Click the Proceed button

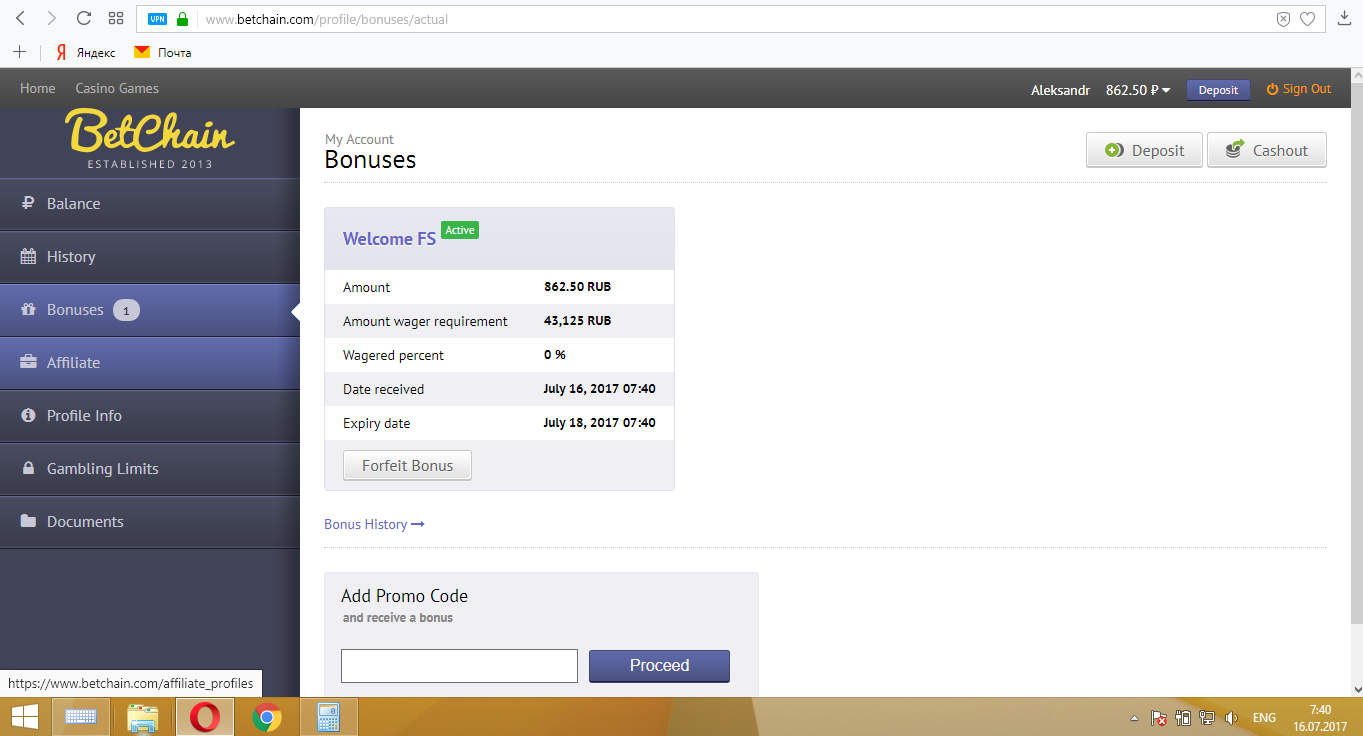659,666
